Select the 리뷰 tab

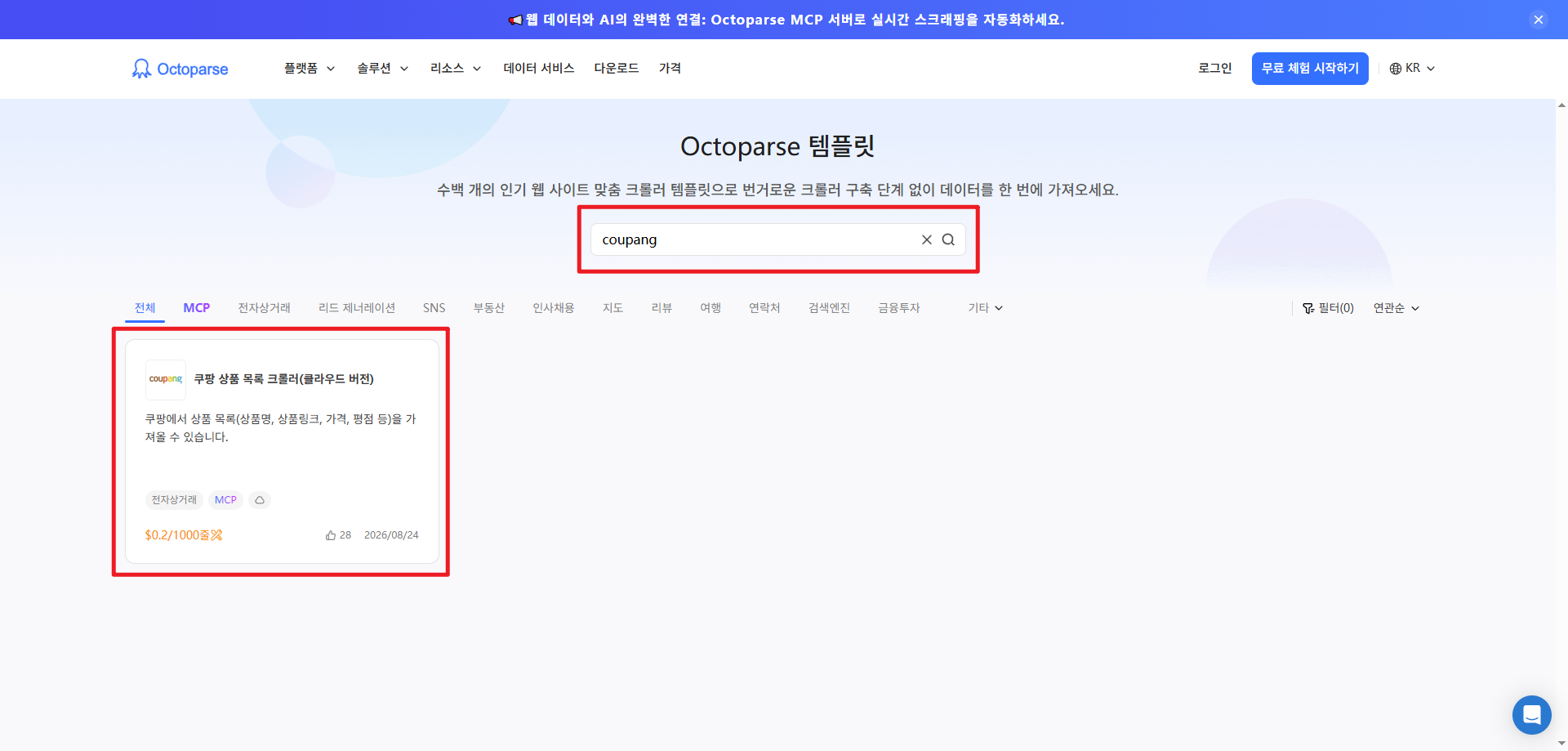pos(661,308)
